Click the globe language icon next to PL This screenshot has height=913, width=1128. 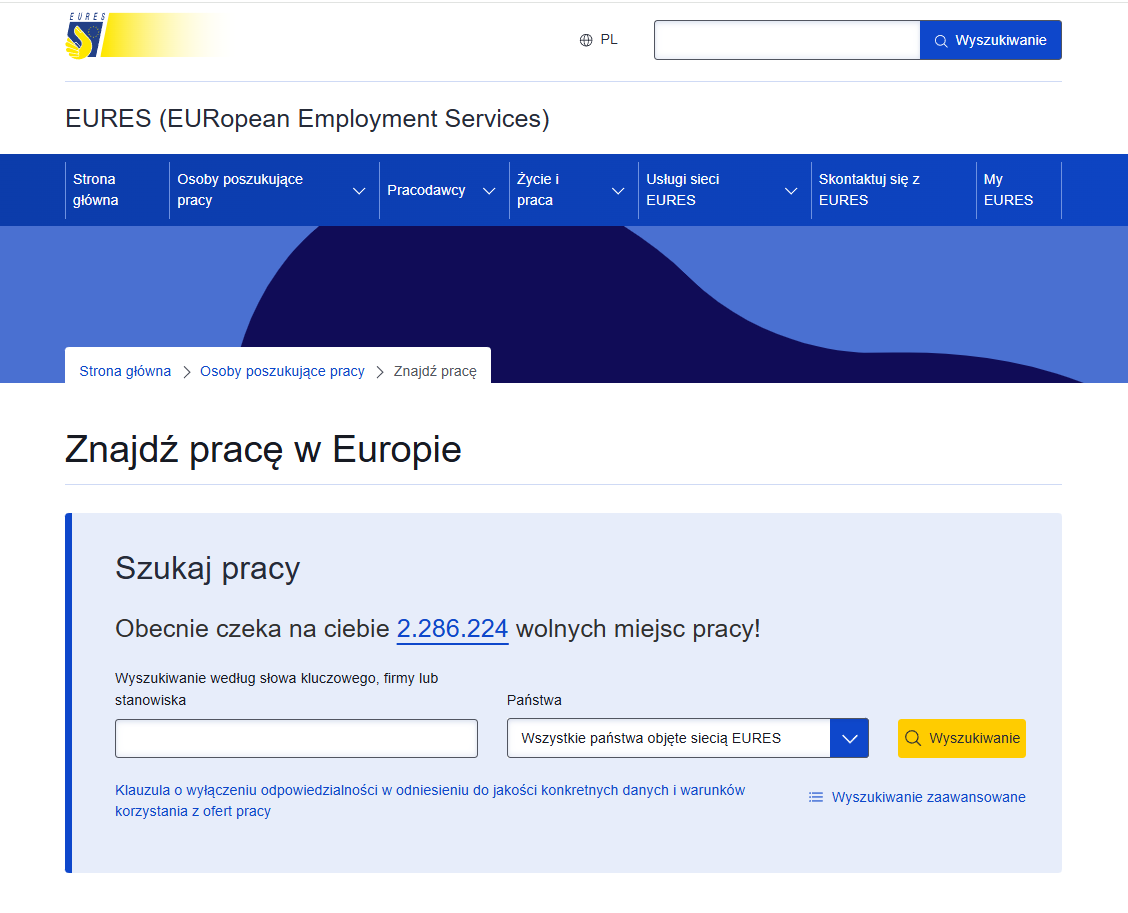point(584,40)
